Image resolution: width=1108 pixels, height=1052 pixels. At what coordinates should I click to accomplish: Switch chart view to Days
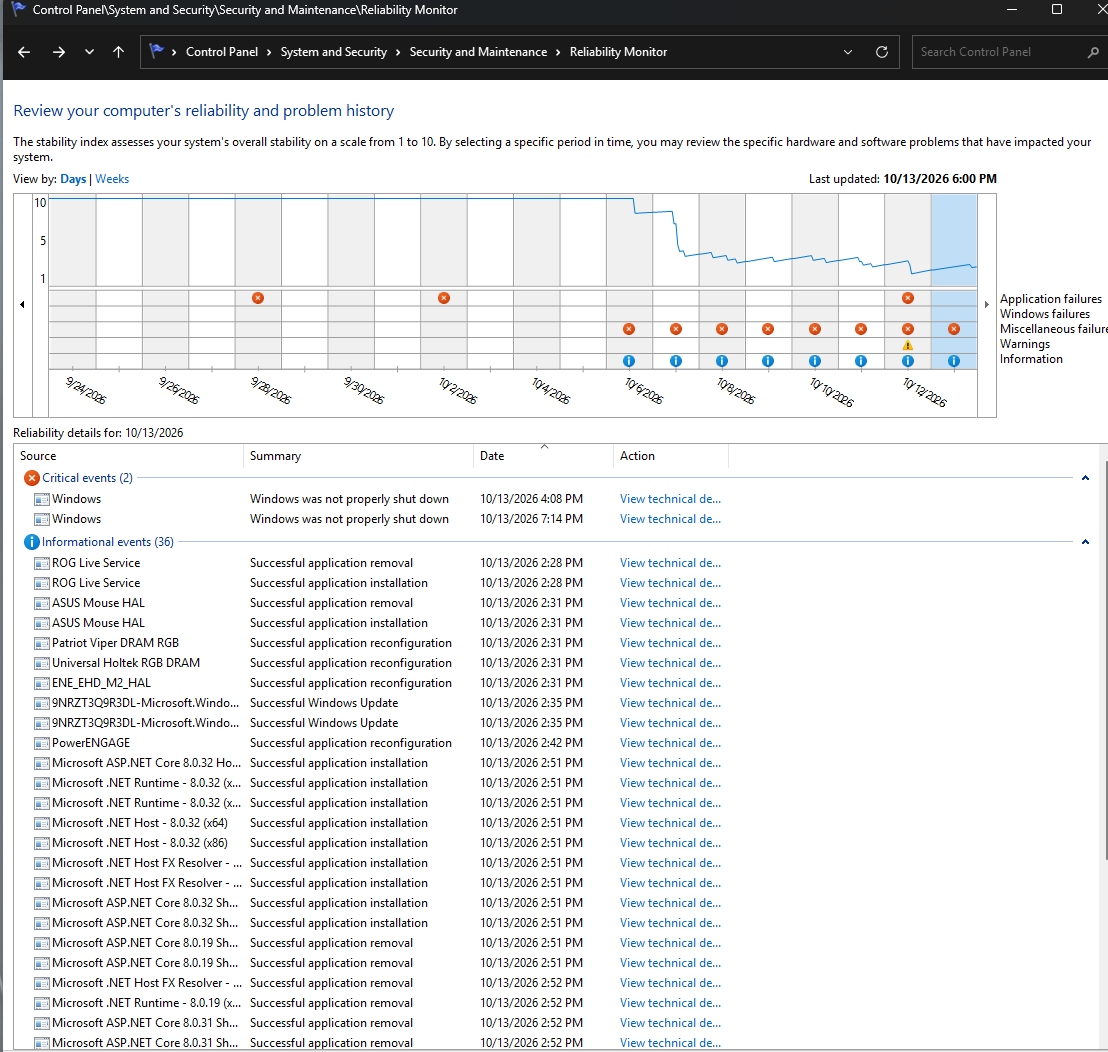73,179
